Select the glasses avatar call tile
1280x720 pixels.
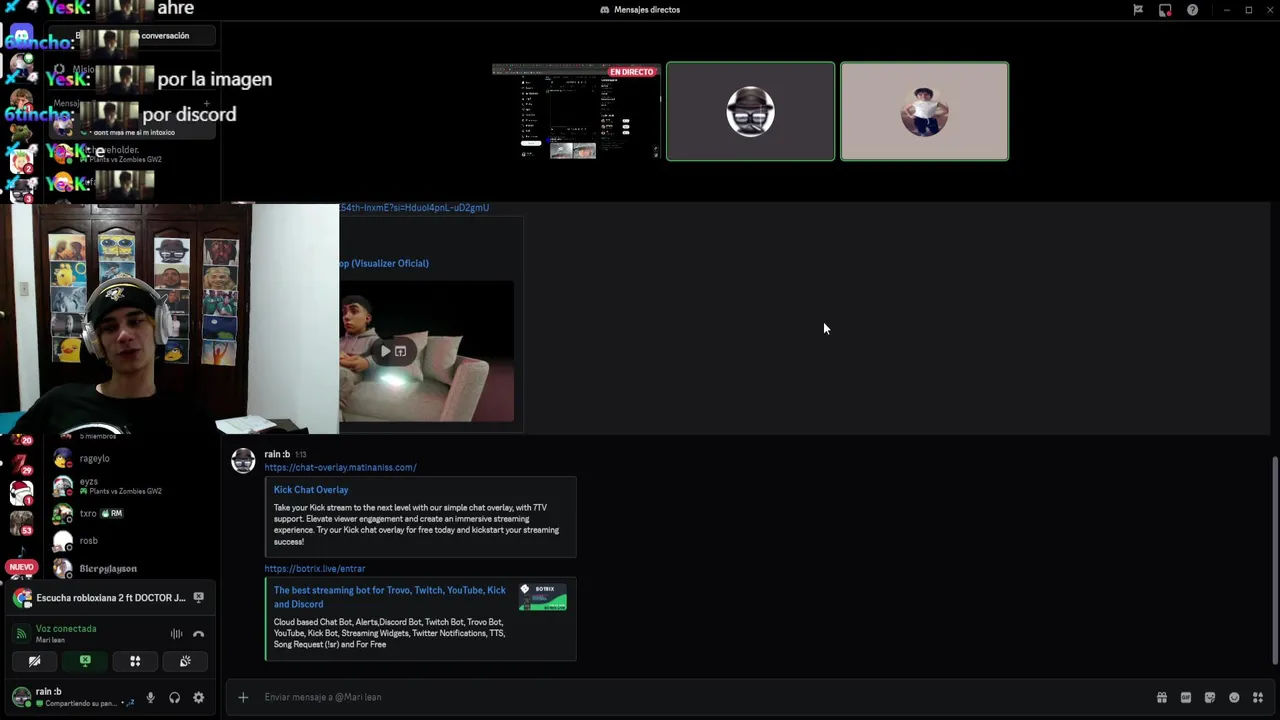750,111
